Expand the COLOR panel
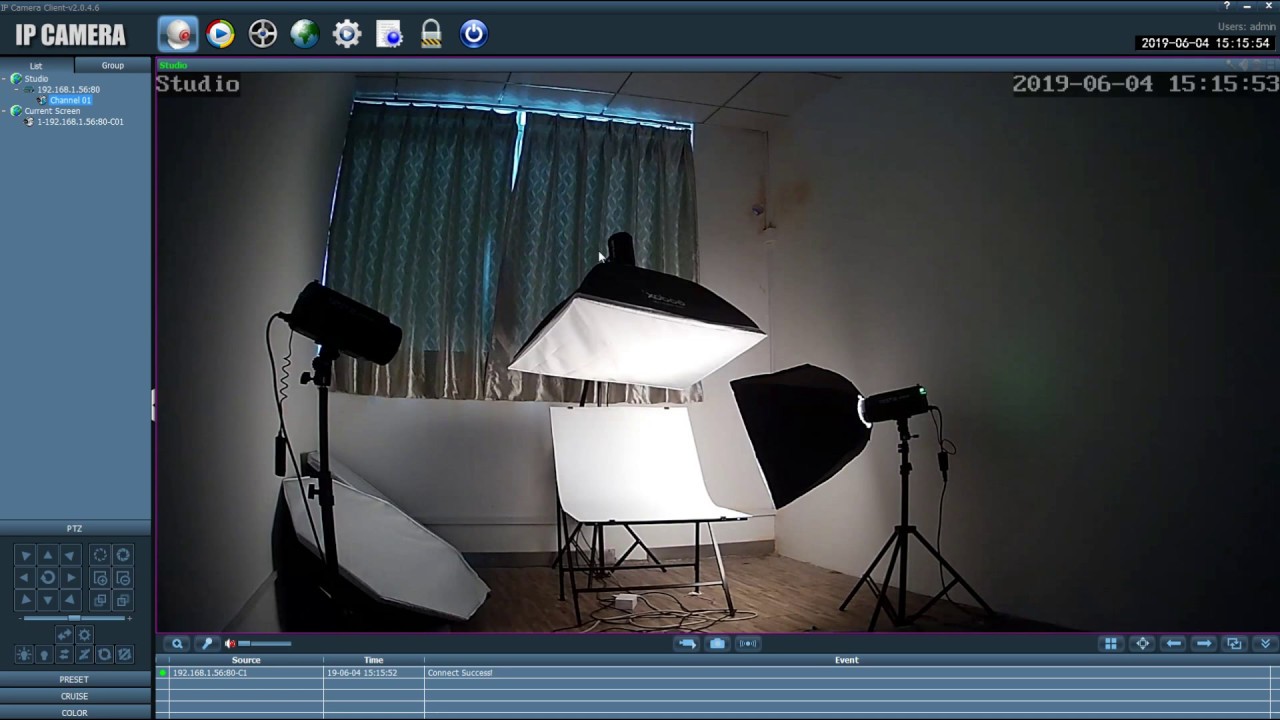 coord(75,713)
